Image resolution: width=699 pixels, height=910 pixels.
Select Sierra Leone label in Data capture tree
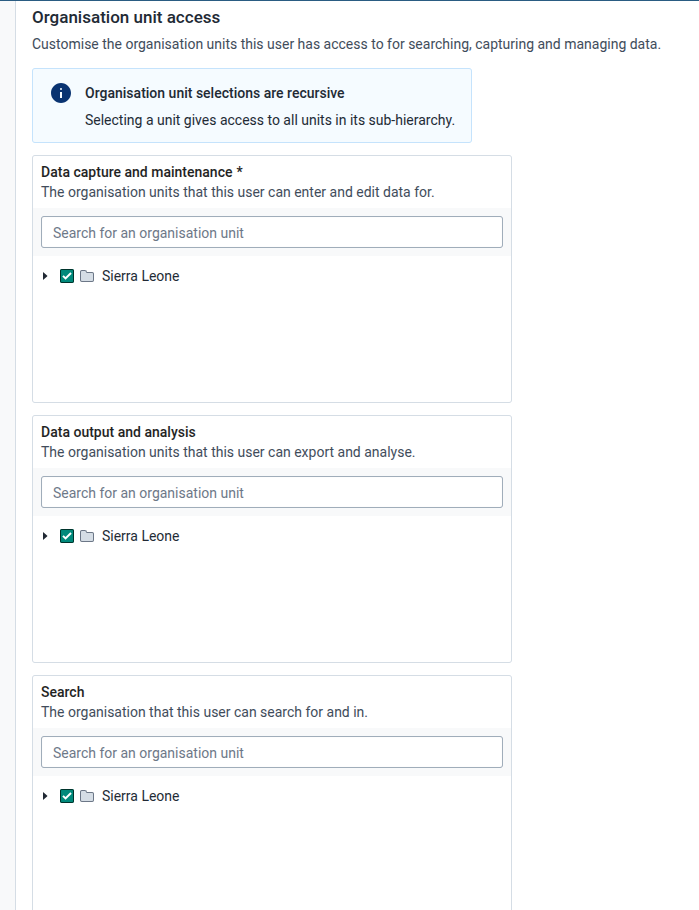click(140, 276)
